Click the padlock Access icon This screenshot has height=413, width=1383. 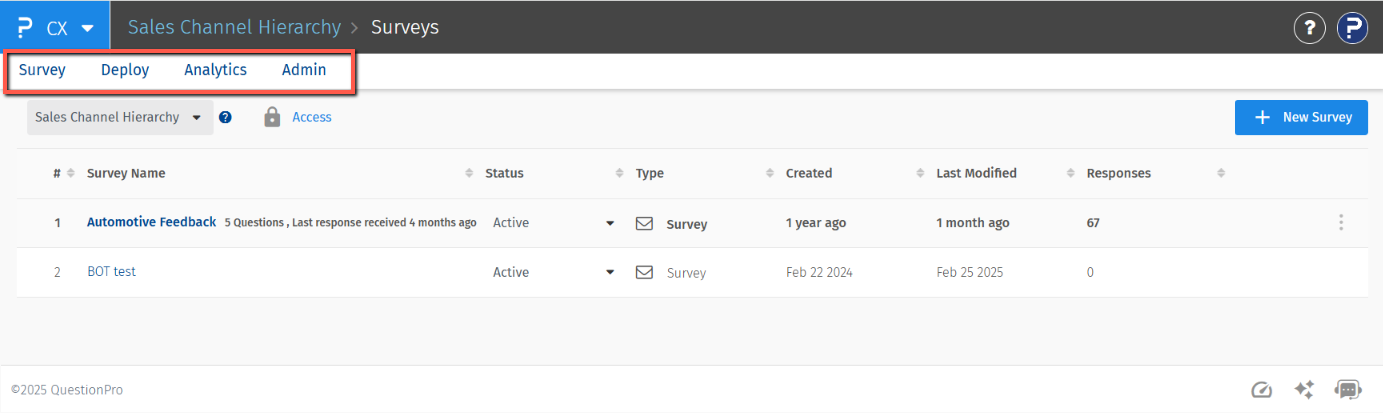[272, 117]
